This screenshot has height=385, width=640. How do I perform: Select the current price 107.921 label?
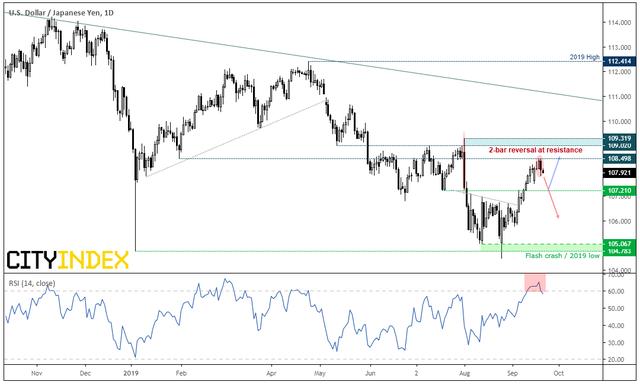pos(619,173)
